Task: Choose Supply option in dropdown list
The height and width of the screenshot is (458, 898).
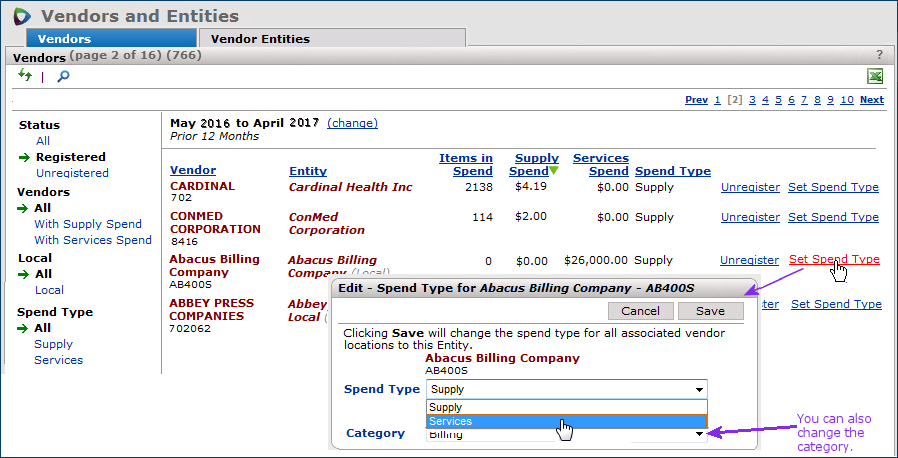Action: [566, 407]
